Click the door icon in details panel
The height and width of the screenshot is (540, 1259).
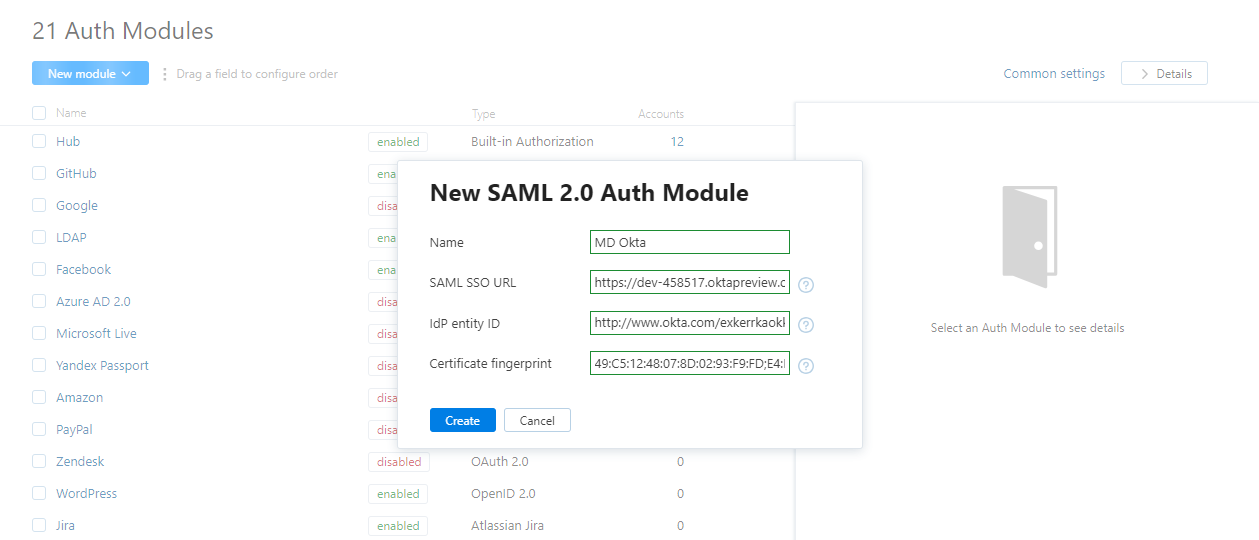(x=1026, y=236)
